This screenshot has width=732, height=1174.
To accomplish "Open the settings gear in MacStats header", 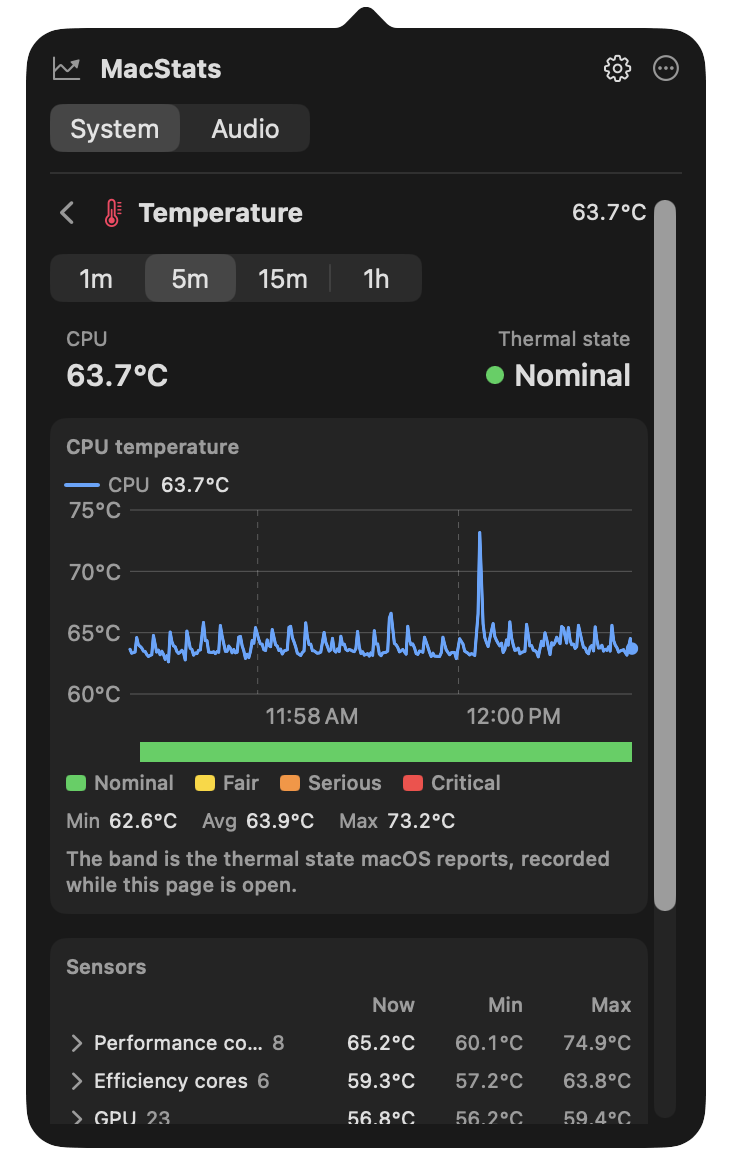I will coord(617,69).
